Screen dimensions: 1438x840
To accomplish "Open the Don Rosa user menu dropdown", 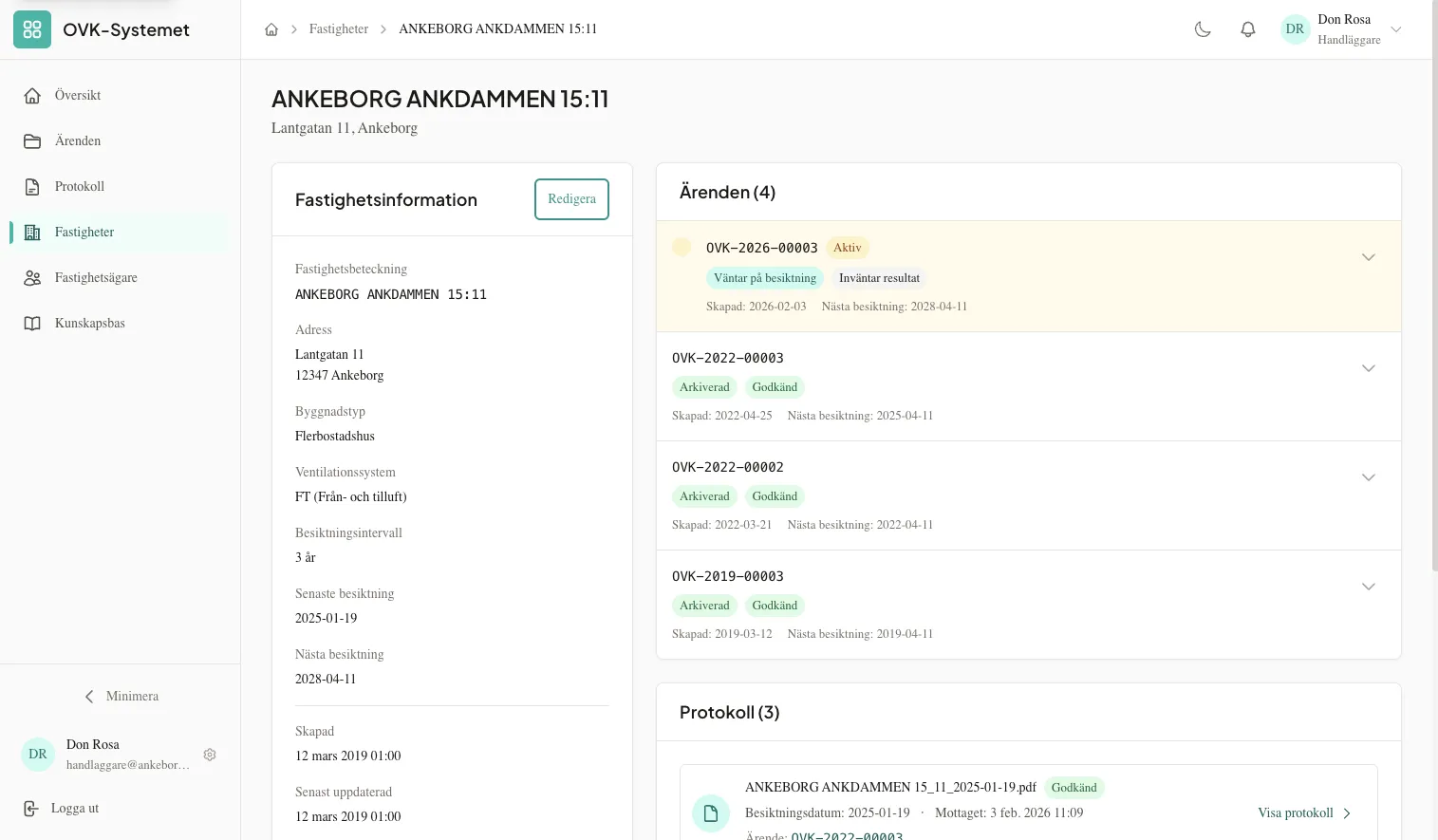I will click(1395, 29).
